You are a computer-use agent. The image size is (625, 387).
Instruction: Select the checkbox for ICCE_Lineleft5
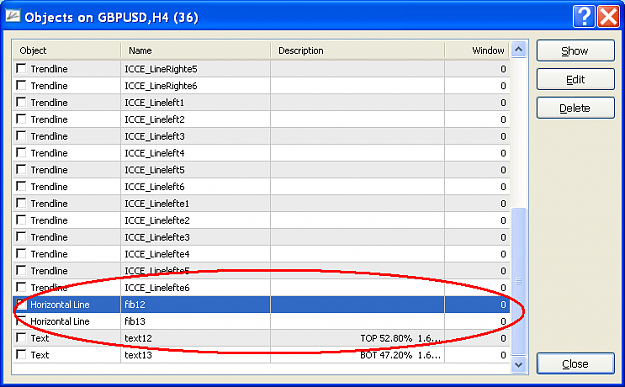21,169
